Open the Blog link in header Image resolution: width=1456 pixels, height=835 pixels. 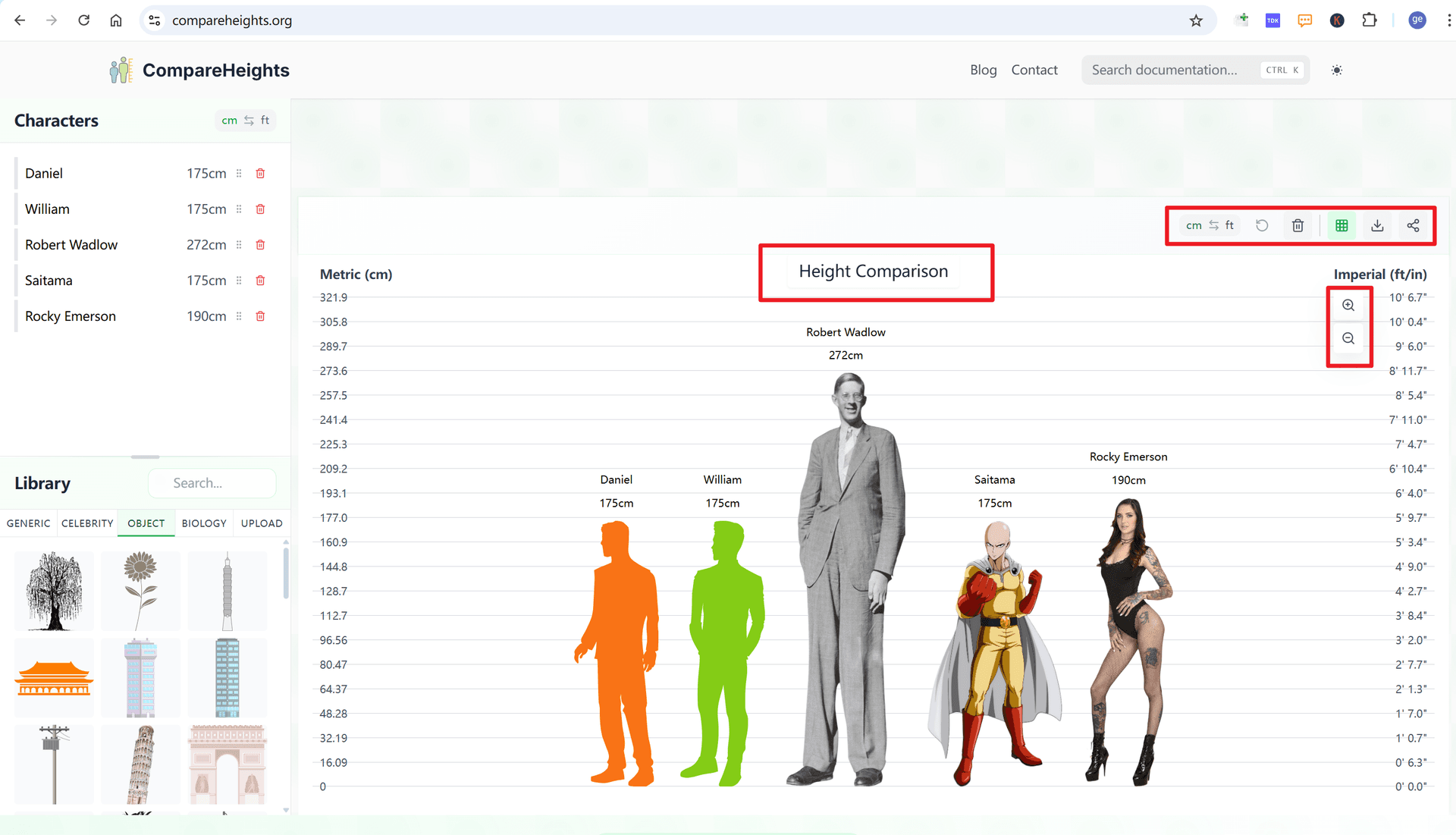[x=983, y=70]
